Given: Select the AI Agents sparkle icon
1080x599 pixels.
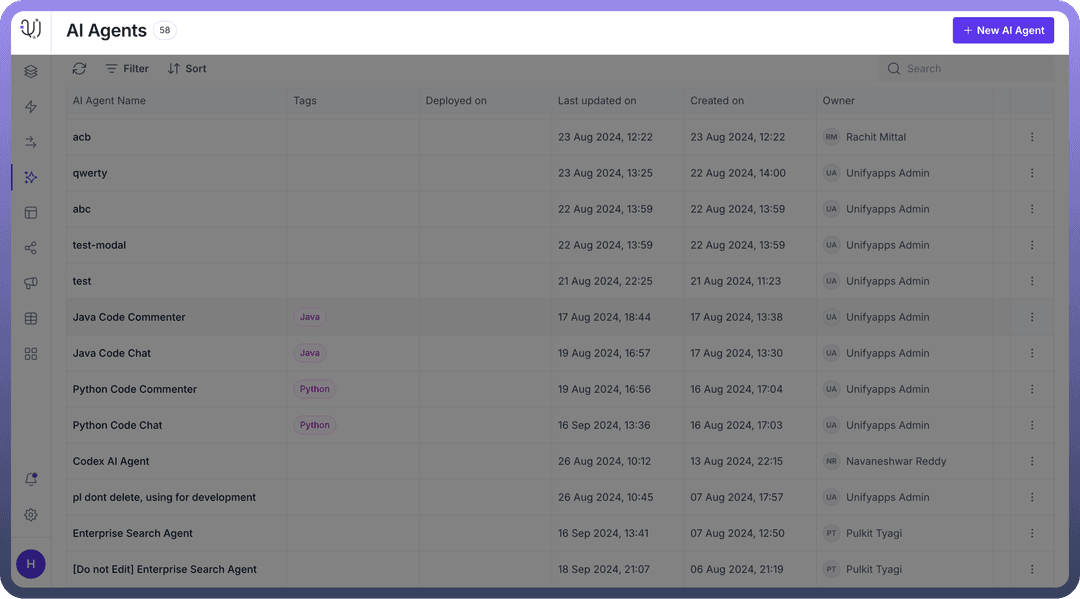Looking at the screenshot, I should coord(31,177).
